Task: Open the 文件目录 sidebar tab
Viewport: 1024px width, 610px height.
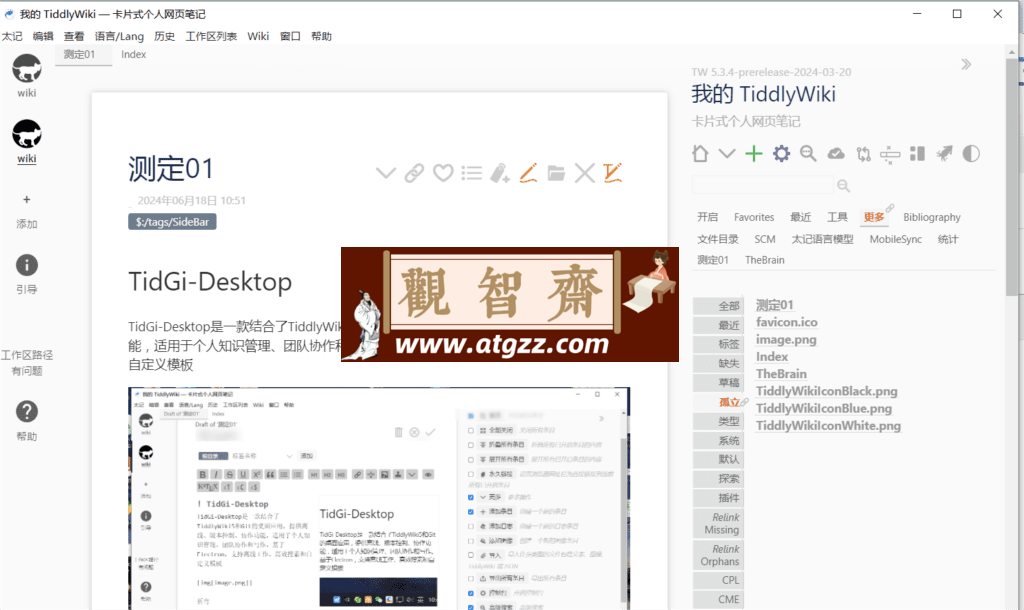Action: 718,239
